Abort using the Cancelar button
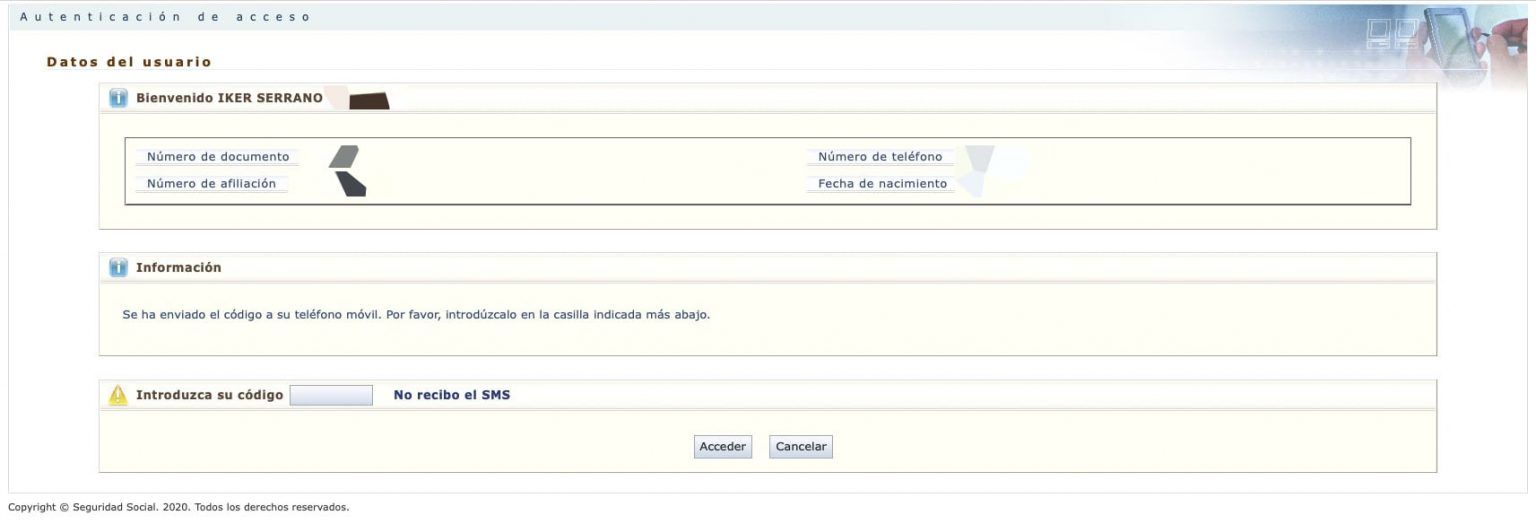This screenshot has height=524, width=1536. click(x=801, y=447)
